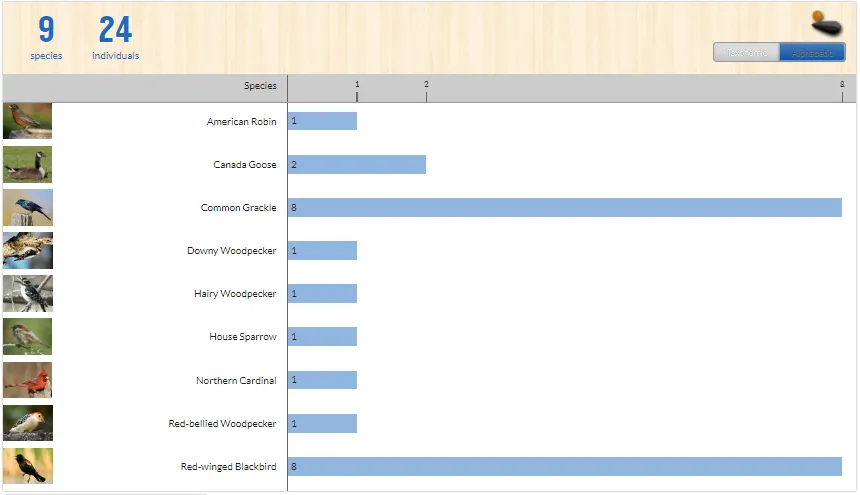Click the Red-winged Blackbird species name
Screen dimensions: 860x495
[228, 466]
